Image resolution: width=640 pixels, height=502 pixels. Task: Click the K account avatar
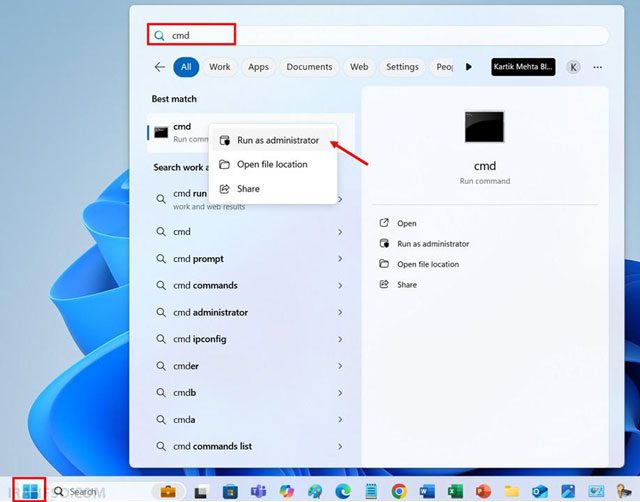point(573,67)
